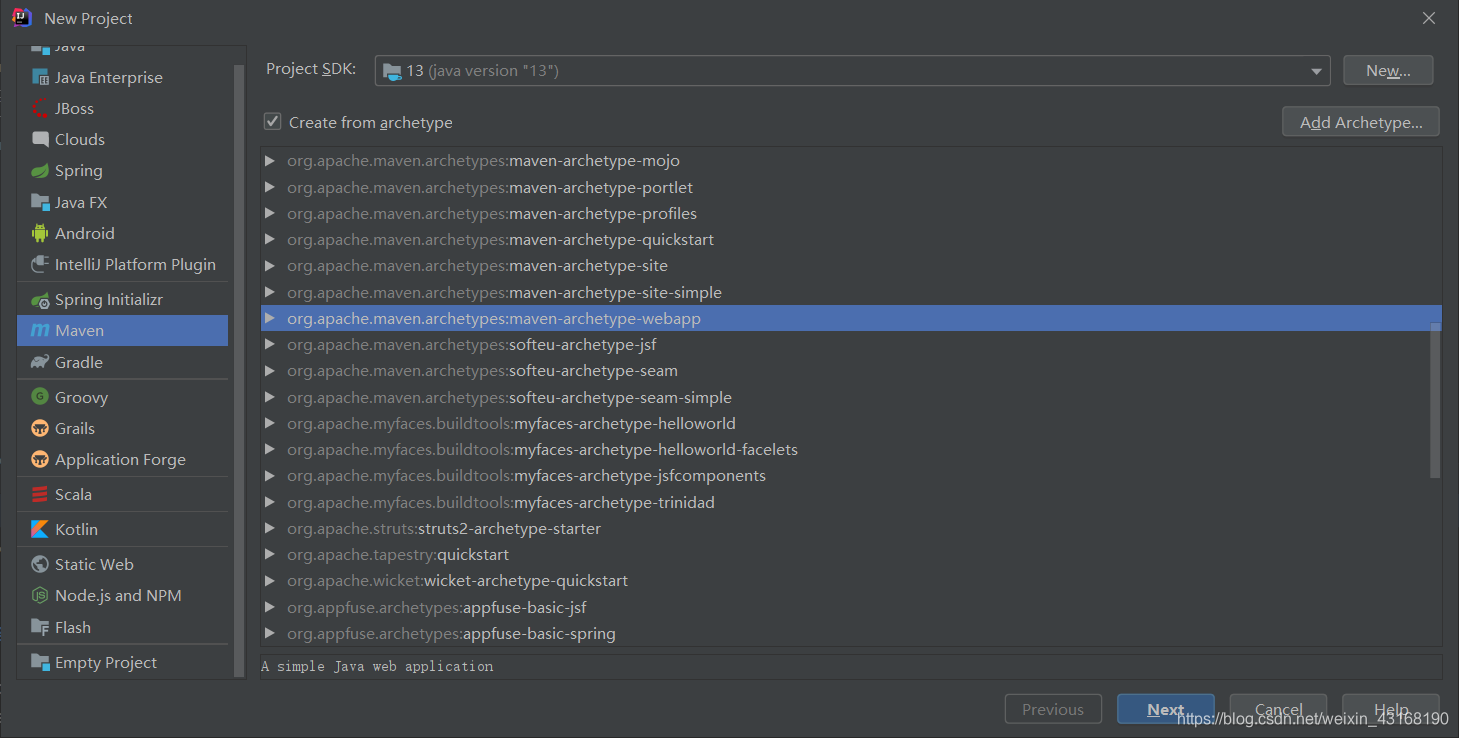
Task: Click the Cancel button
Action: coord(1278,709)
